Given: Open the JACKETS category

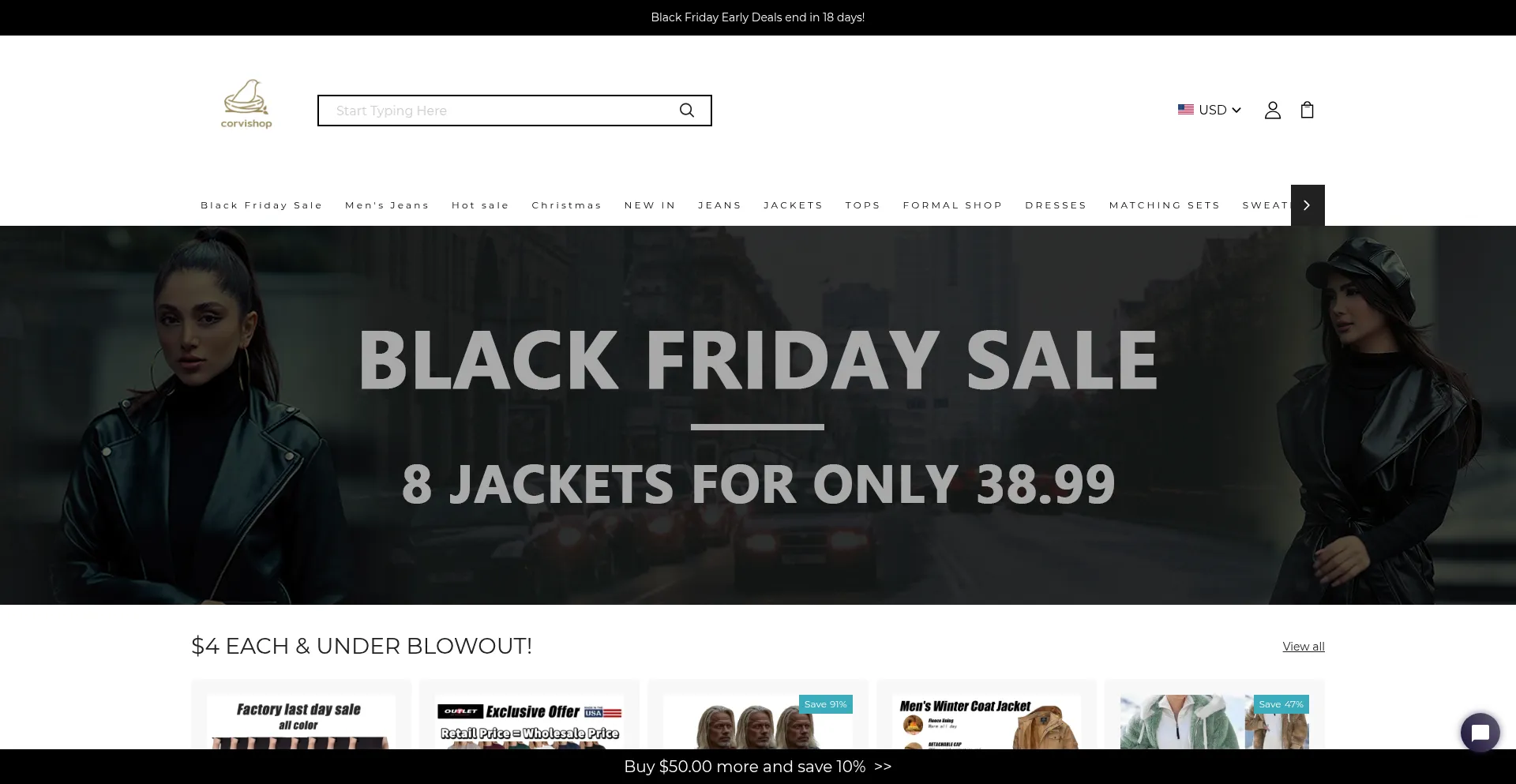Looking at the screenshot, I should coord(793,205).
